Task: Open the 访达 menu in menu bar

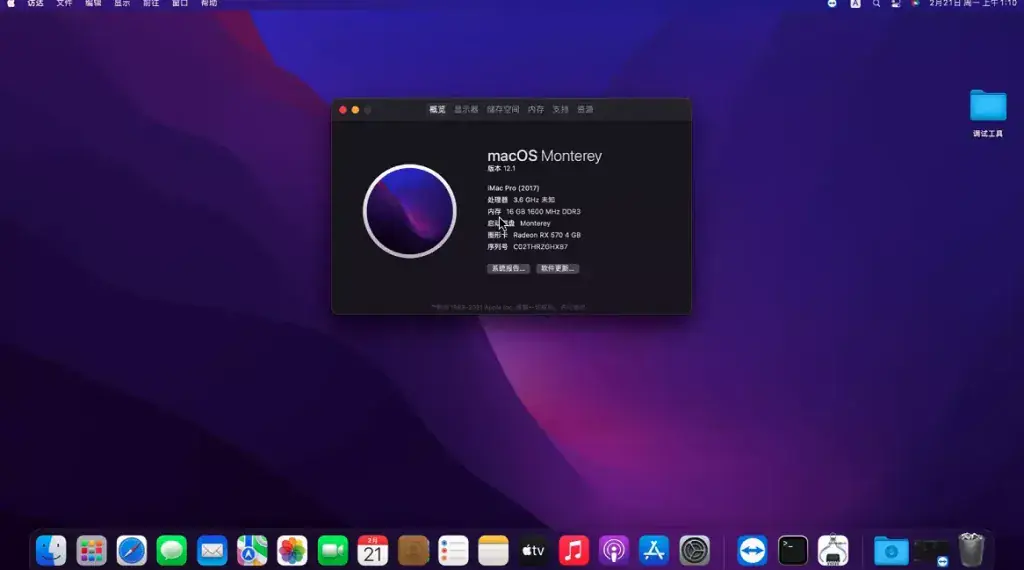Action: tap(35, 4)
